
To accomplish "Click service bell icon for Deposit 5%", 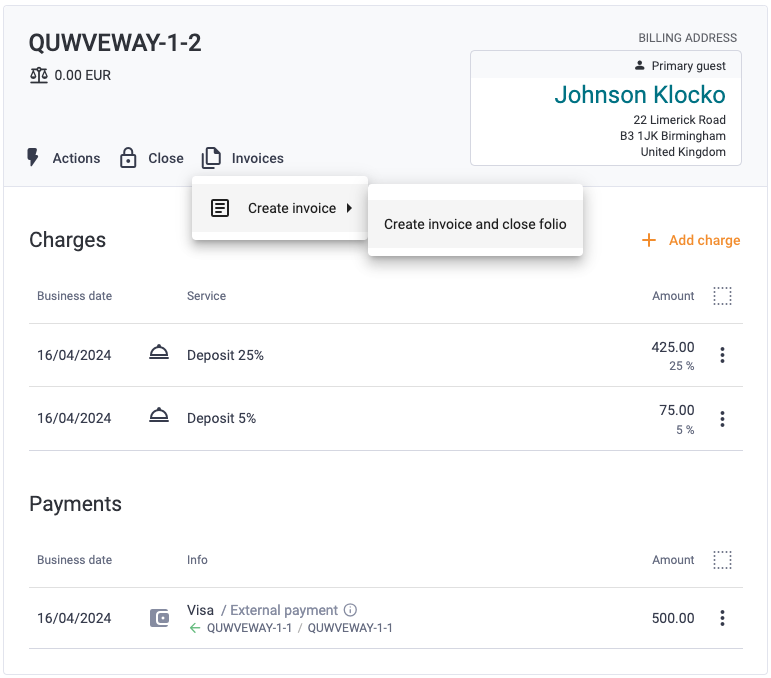I will [159, 415].
